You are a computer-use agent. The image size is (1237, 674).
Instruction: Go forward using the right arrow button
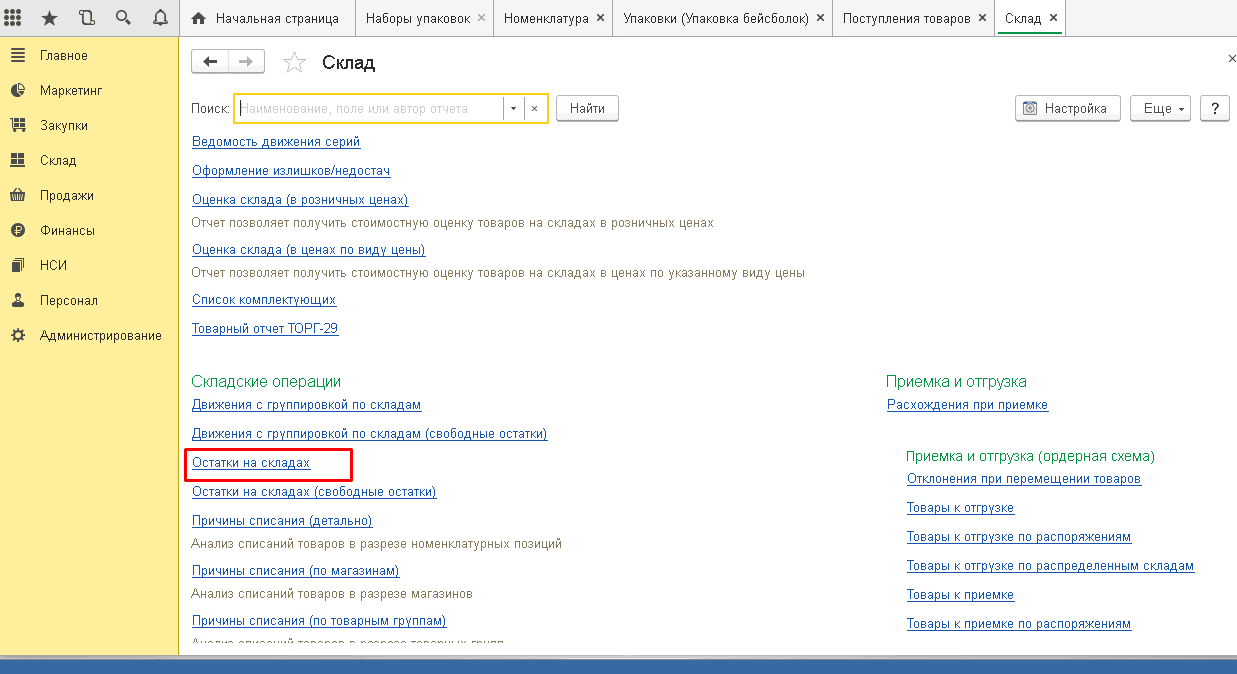(x=246, y=62)
